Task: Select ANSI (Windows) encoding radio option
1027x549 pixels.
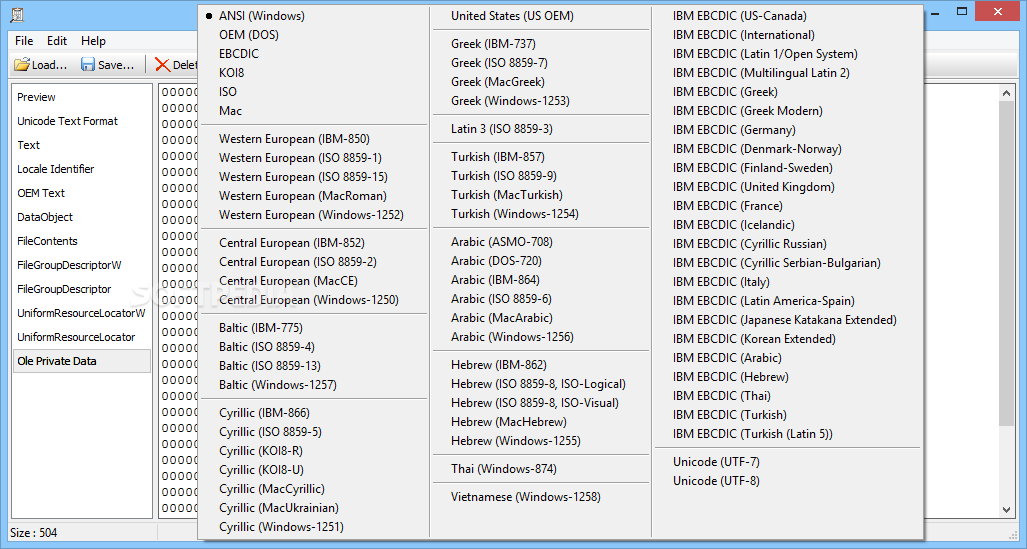Action: coord(261,16)
